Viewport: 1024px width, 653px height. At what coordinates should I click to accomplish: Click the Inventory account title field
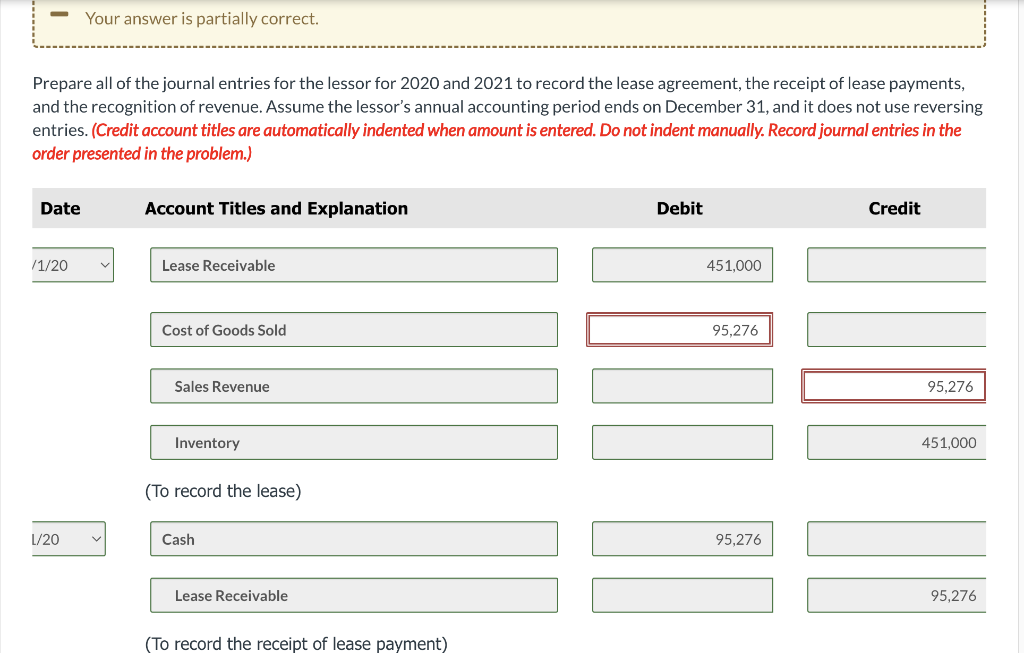pos(352,442)
